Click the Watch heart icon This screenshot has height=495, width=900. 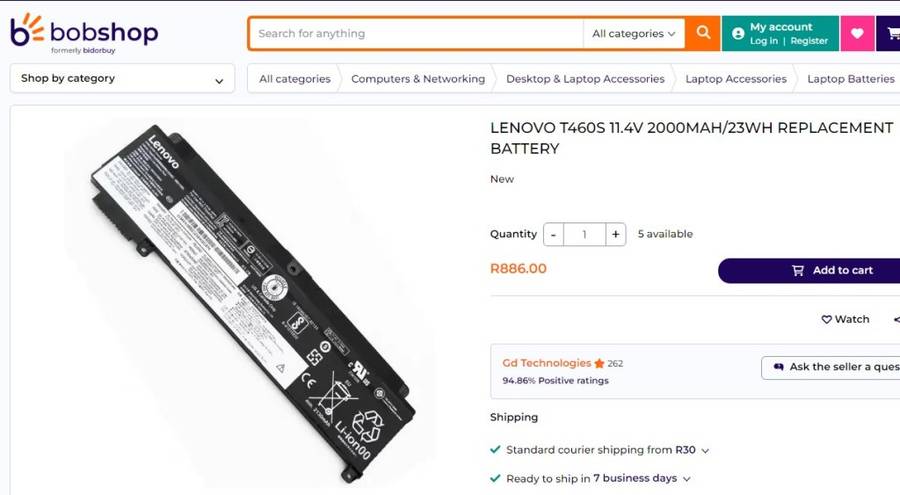[x=827, y=319]
